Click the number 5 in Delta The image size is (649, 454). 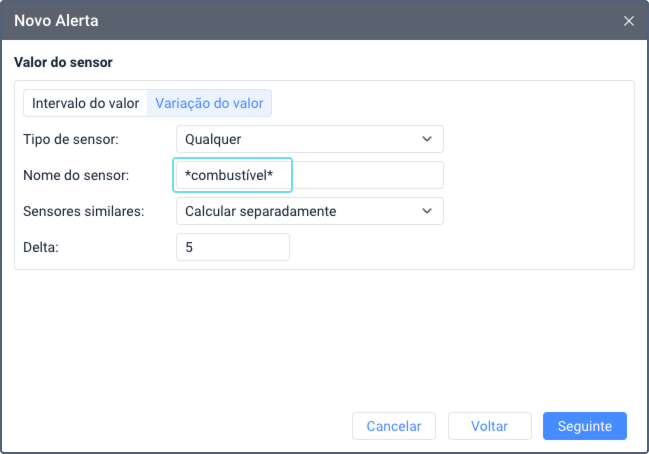coord(189,247)
